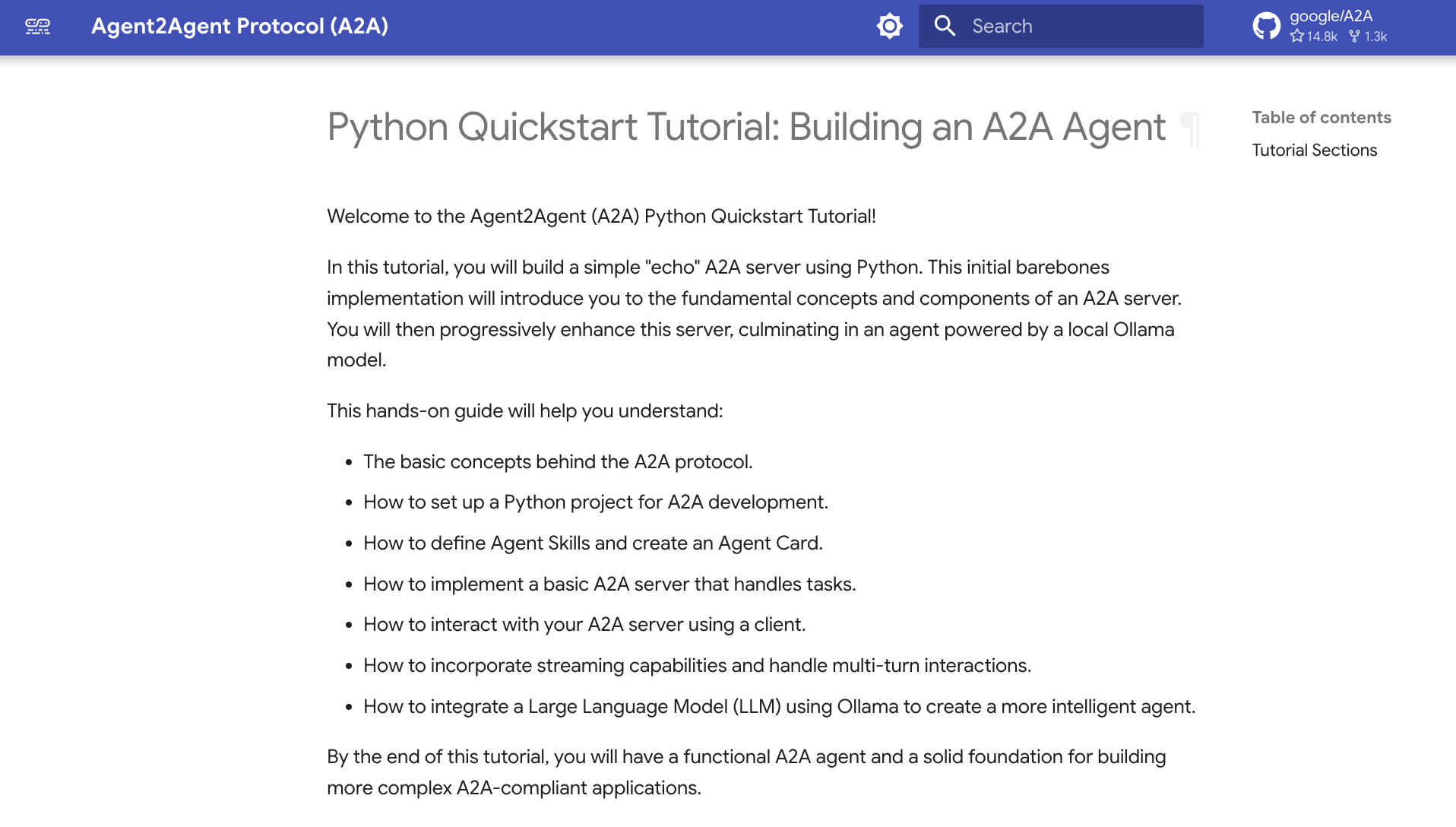Screen dimensions: 1456x827
Task: Click the star icon next to 14.8k
Action: coord(1296,36)
